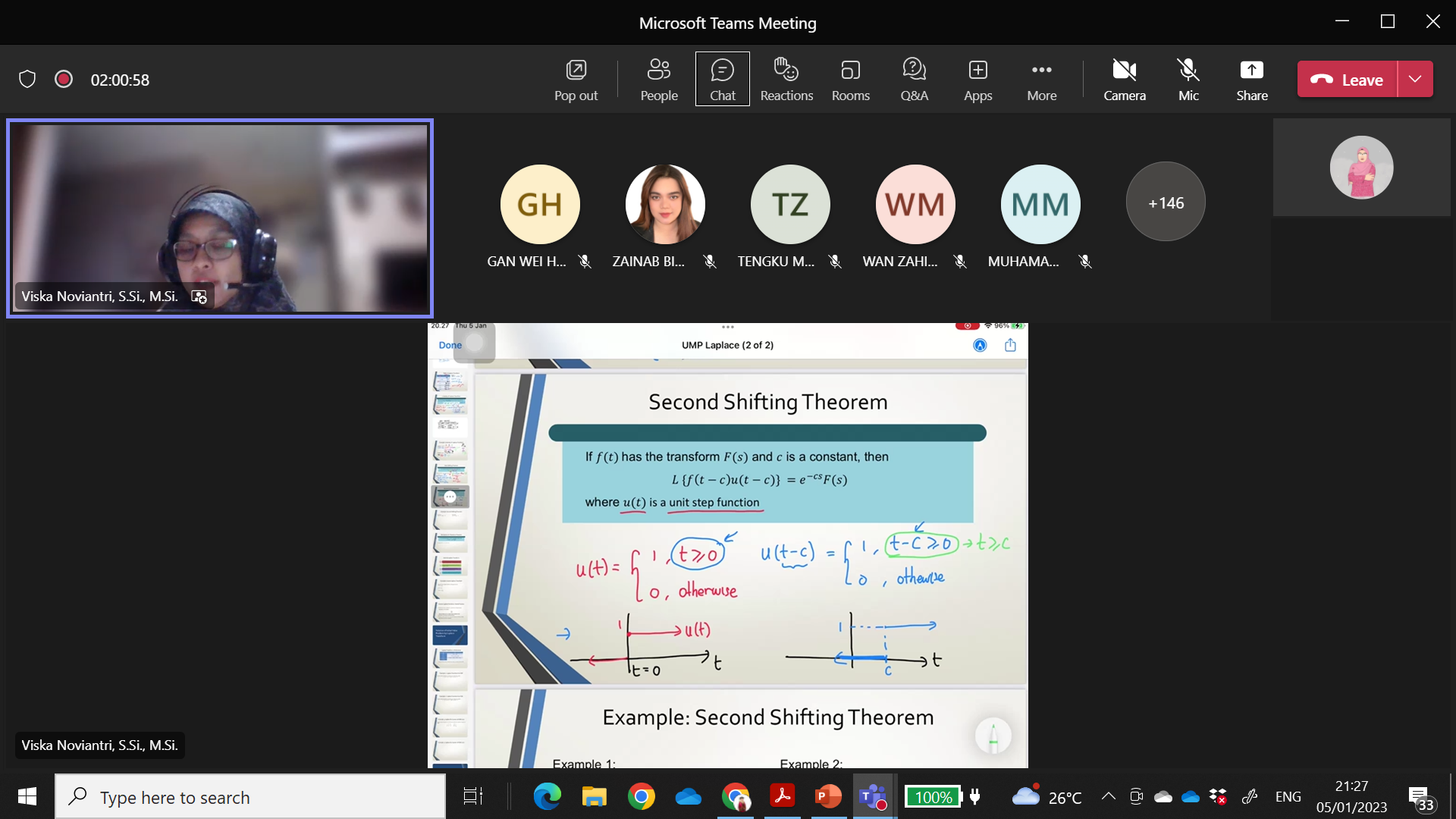Open the Reactions menu
The height and width of the screenshot is (819, 1456).
pyautogui.click(x=786, y=80)
